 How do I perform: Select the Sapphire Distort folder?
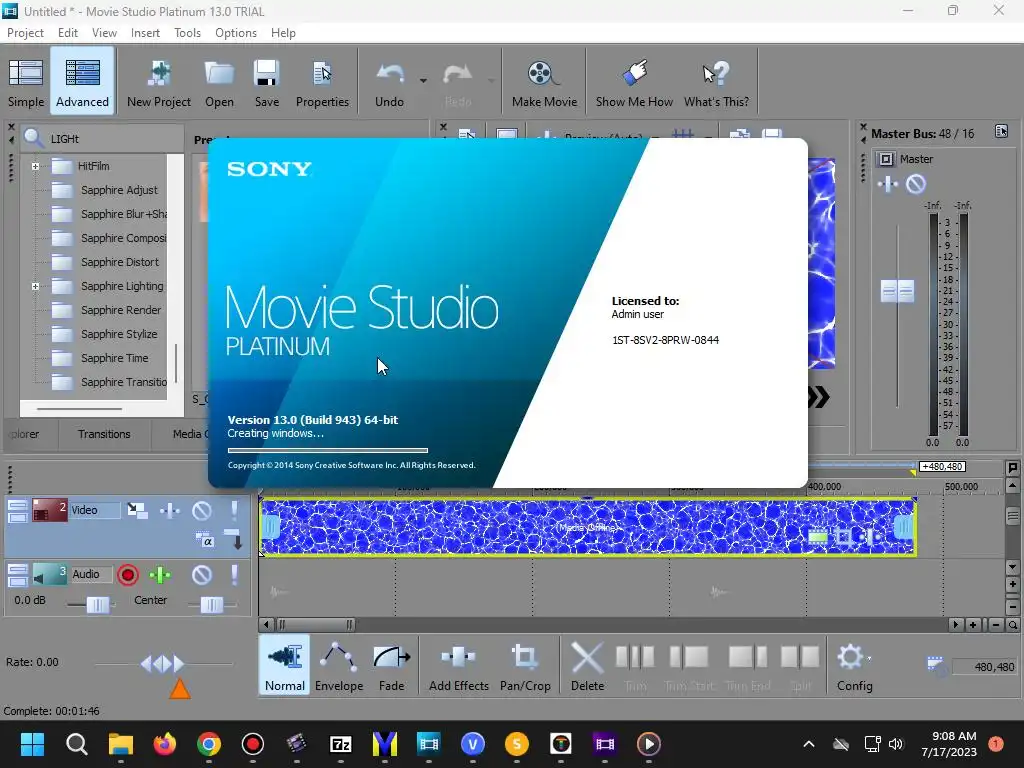(x=120, y=263)
